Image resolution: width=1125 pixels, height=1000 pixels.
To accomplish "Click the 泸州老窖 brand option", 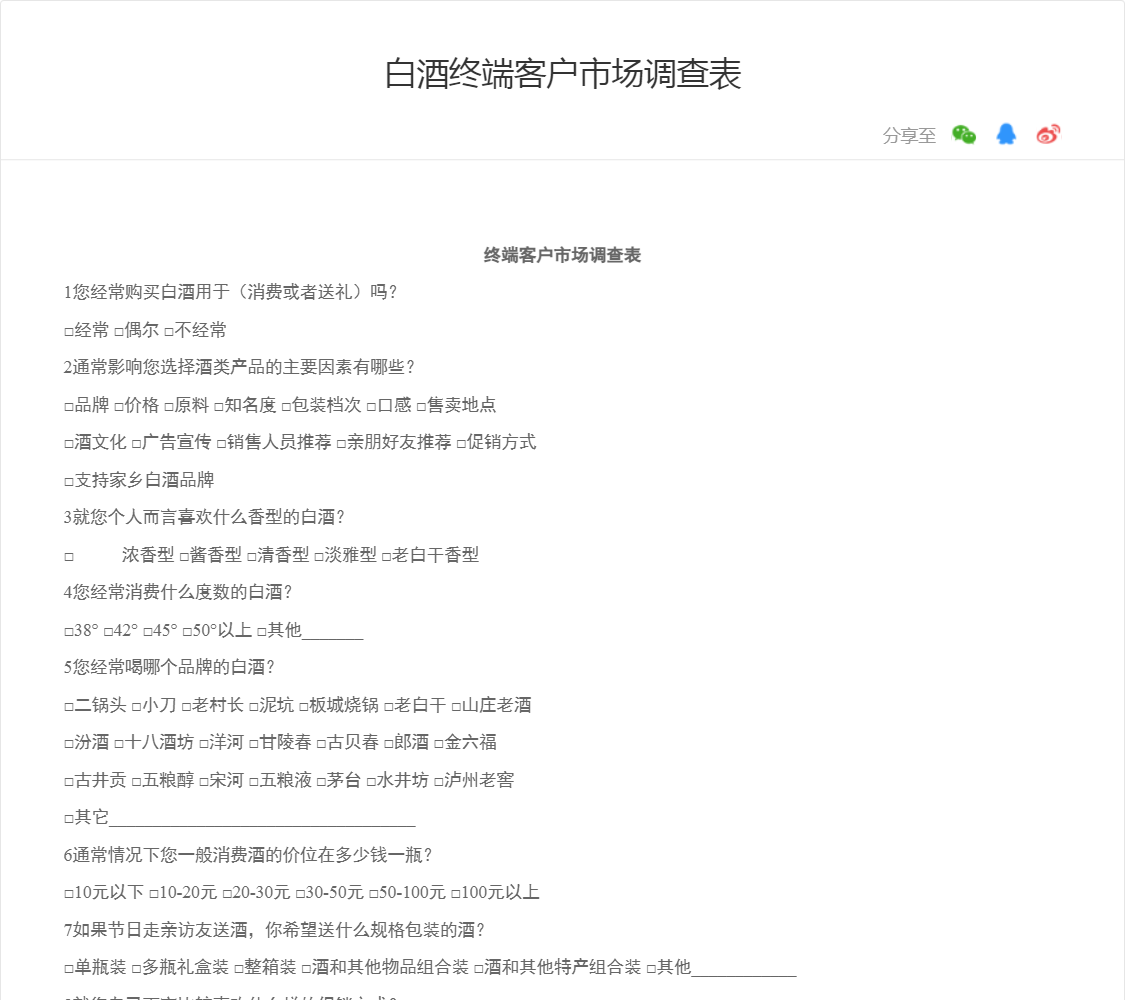I will 474,780.
